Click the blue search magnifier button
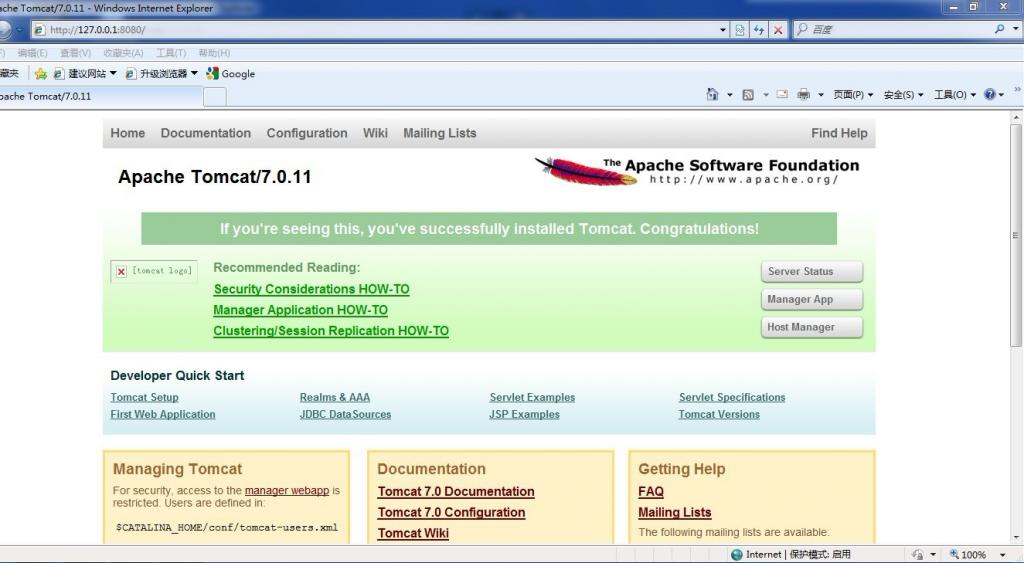1024x563 pixels. point(999,29)
